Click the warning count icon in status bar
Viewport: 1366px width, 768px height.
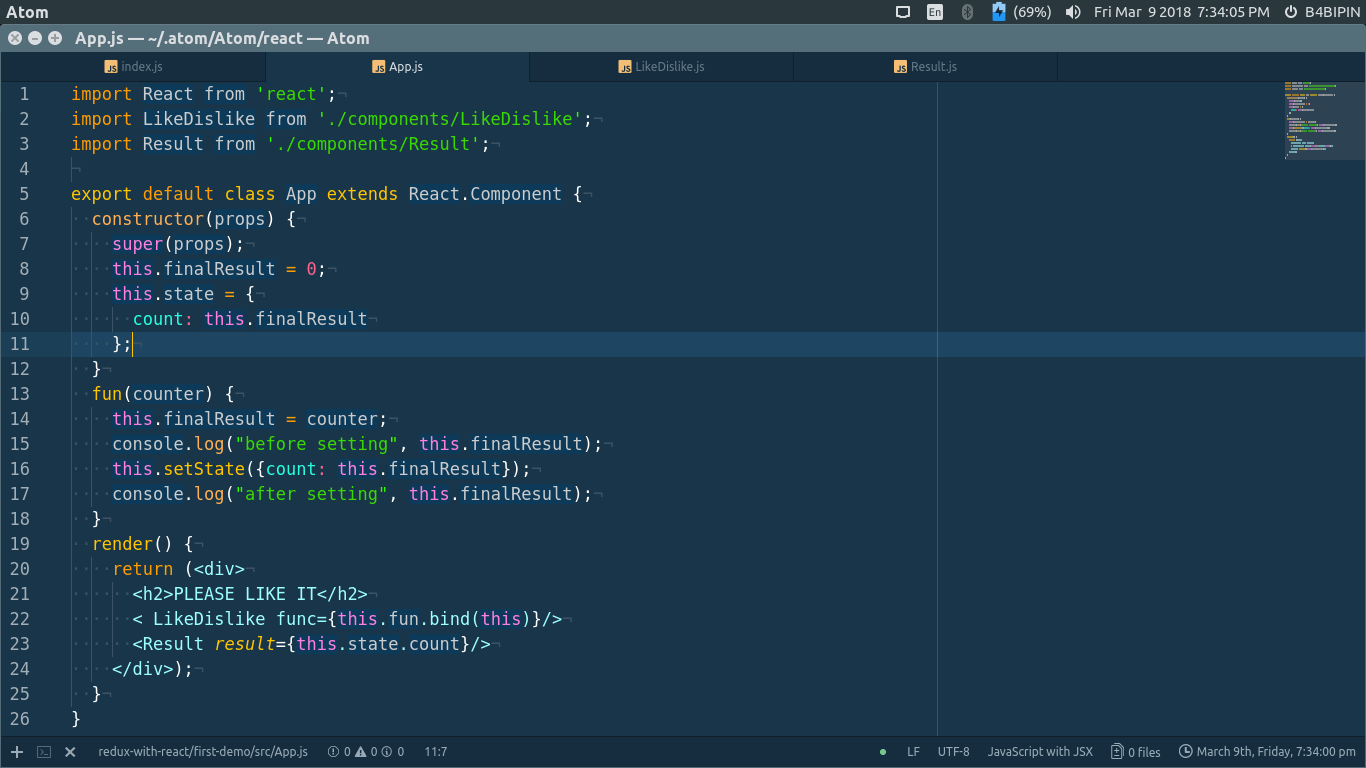(x=362, y=751)
